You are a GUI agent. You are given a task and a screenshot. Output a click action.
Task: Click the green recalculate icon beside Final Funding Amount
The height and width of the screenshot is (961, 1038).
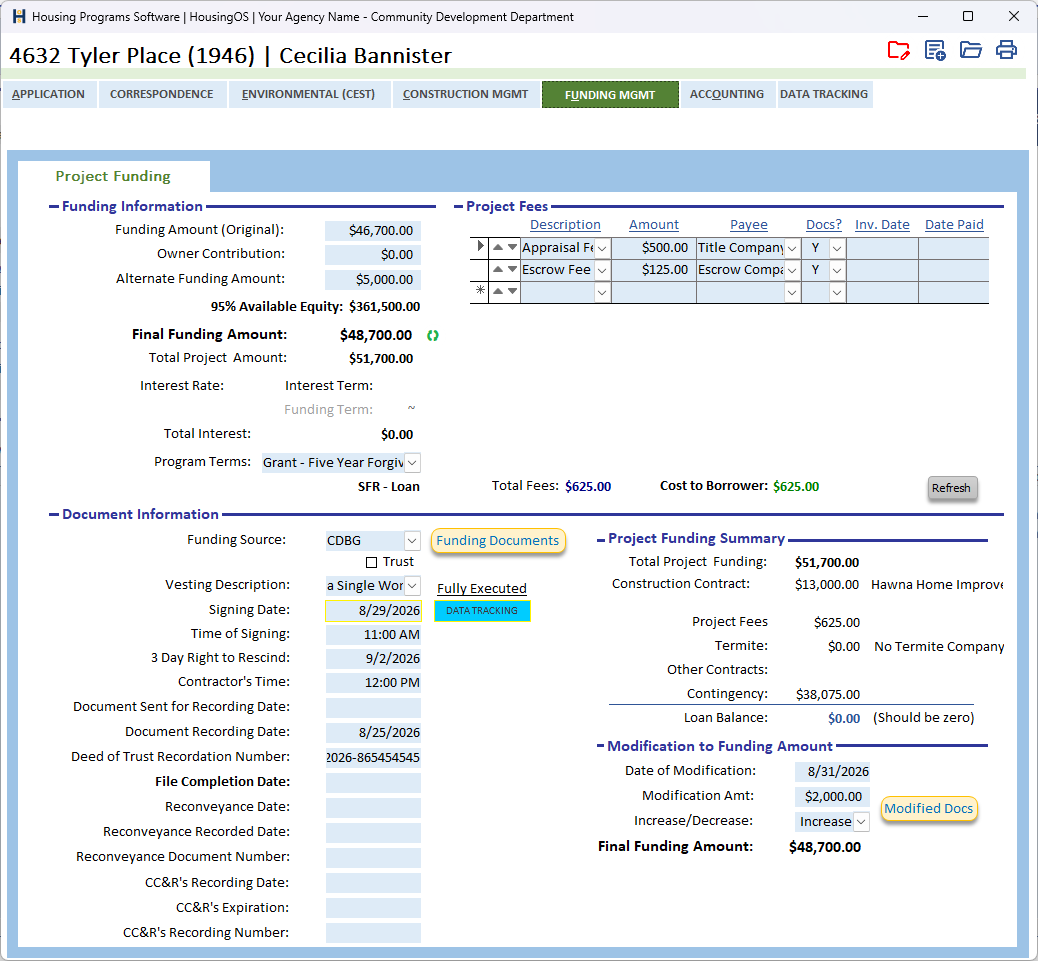pos(433,336)
